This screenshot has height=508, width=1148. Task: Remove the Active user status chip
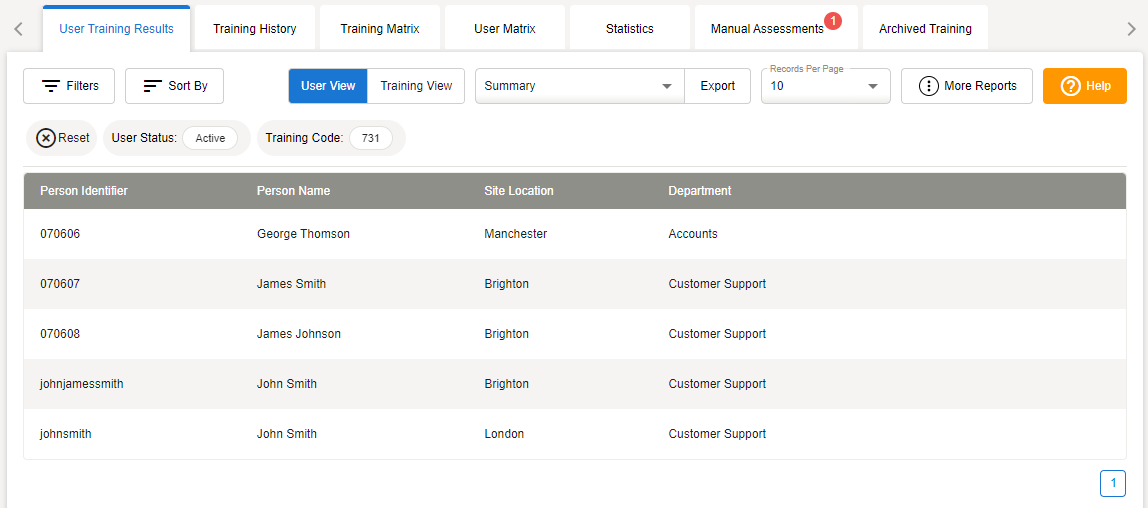[210, 138]
